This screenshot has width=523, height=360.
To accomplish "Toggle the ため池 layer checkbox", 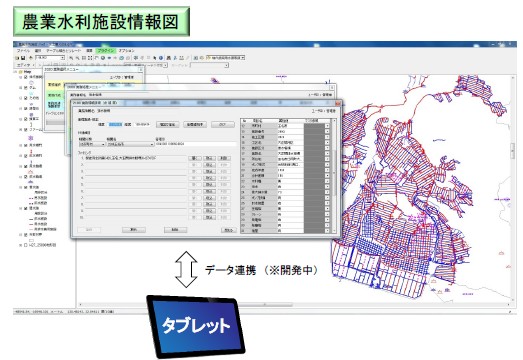I will (26, 98).
